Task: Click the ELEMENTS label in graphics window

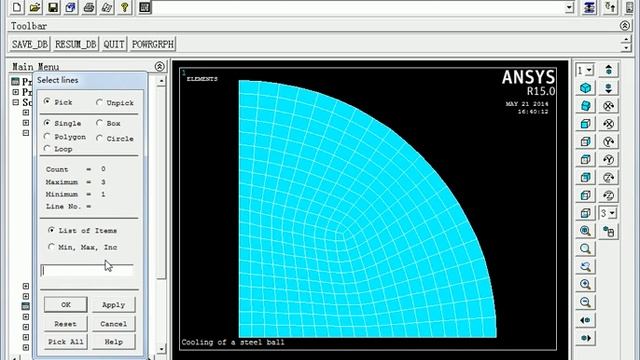Action: click(x=202, y=79)
